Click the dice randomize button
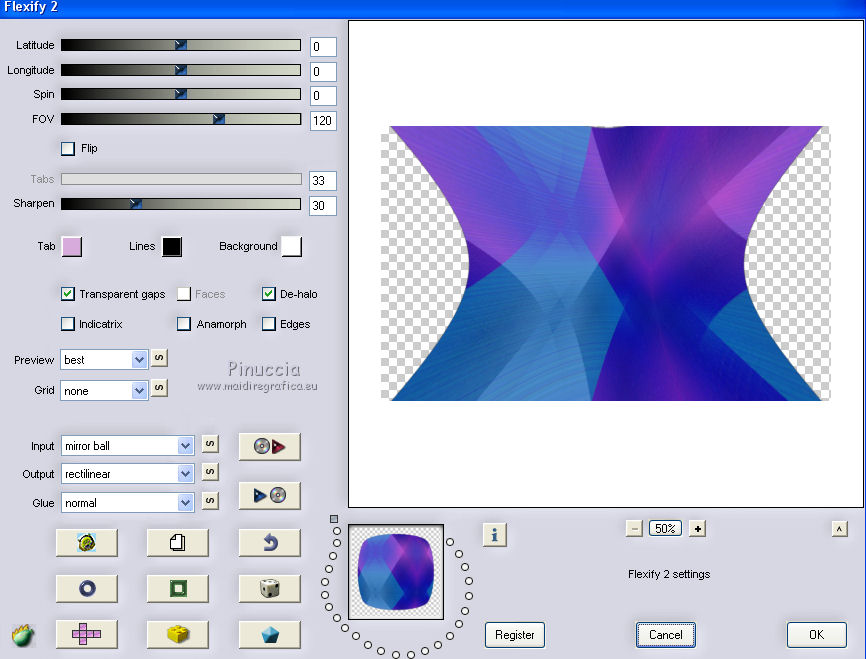This screenshot has height=659, width=866. coord(270,588)
